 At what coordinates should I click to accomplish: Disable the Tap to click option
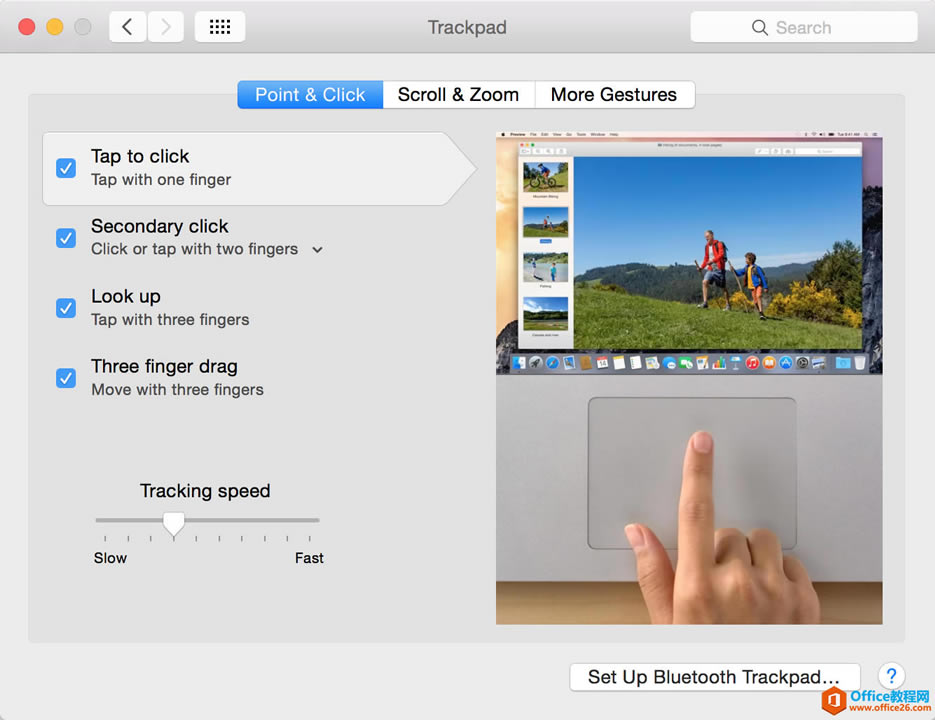65,168
